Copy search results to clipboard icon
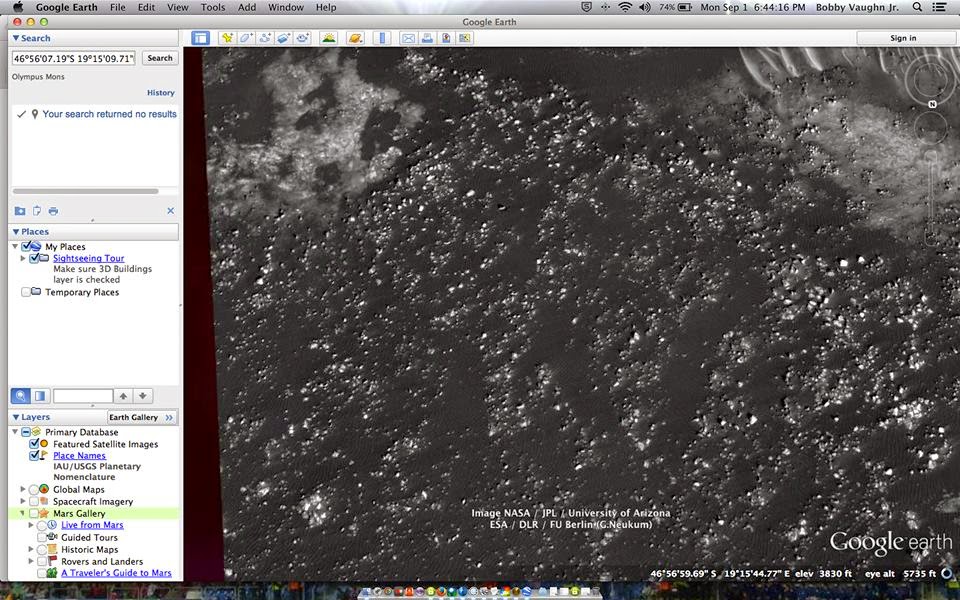960x600 pixels. 37,211
